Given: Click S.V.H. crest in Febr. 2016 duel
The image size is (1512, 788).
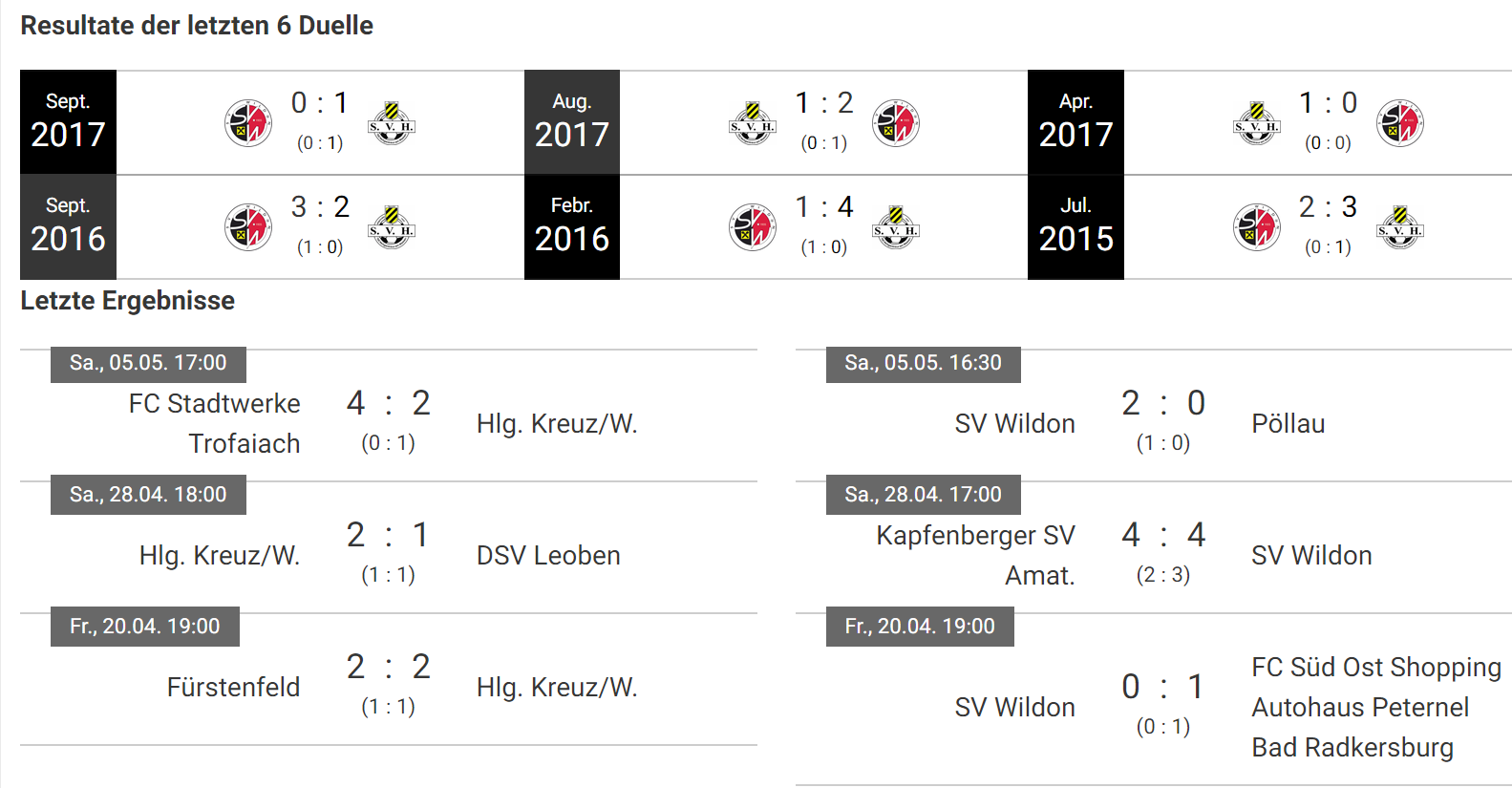Looking at the screenshot, I should click(x=896, y=227).
